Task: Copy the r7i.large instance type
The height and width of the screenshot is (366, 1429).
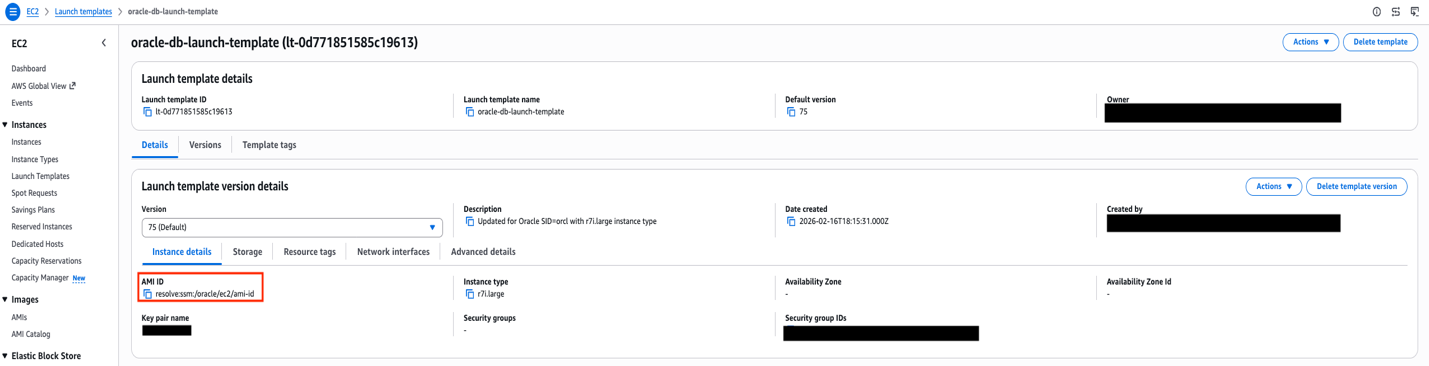Action: pyautogui.click(x=469, y=294)
